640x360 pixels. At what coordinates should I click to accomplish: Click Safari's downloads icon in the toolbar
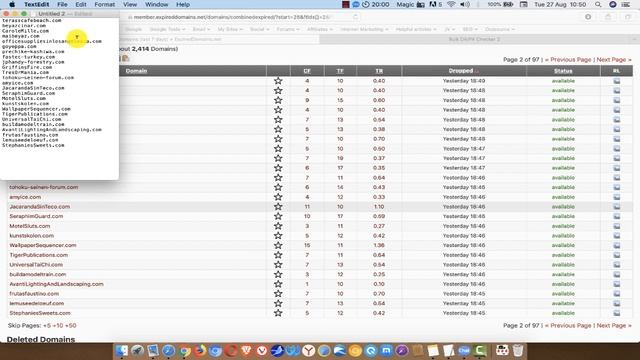(x=588, y=17)
